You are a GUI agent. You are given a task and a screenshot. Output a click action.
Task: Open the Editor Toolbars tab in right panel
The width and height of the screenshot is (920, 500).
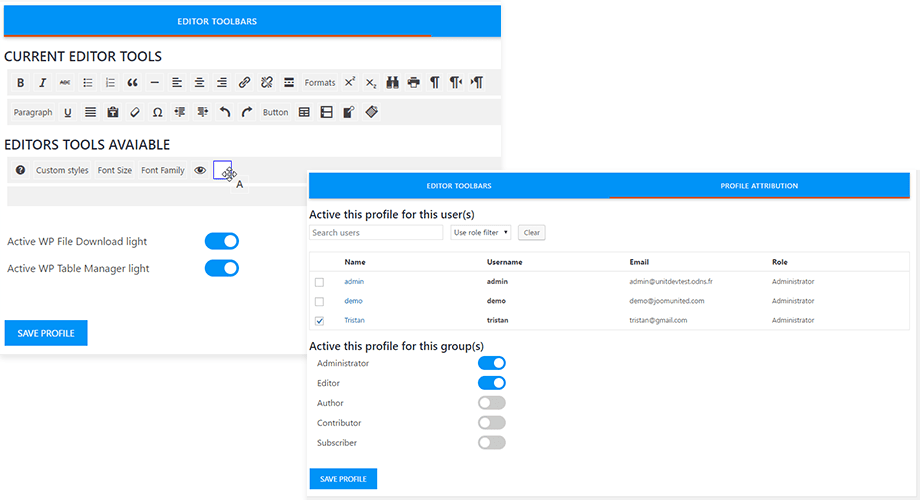pyautogui.click(x=459, y=186)
